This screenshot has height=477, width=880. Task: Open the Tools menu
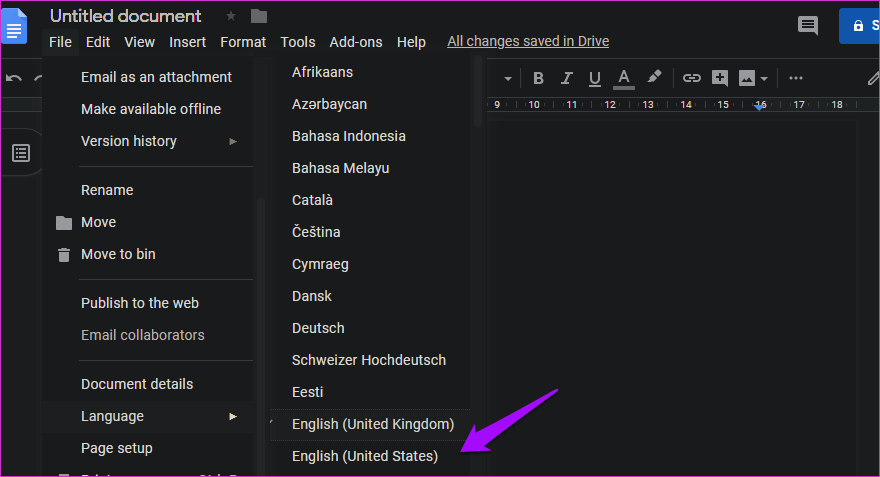pyautogui.click(x=297, y=42)
